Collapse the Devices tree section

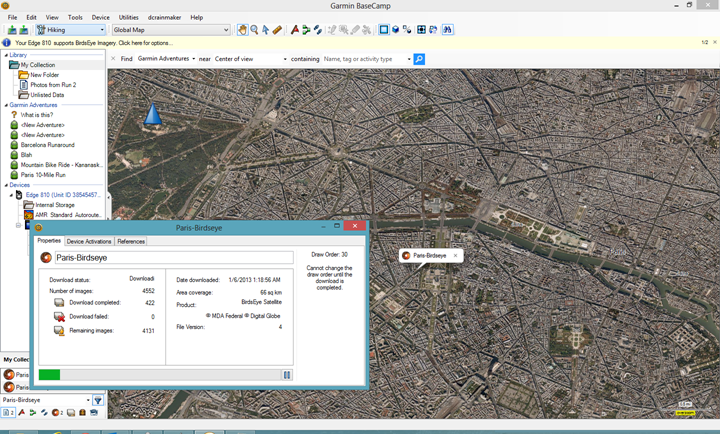click(x=6, y=185)
